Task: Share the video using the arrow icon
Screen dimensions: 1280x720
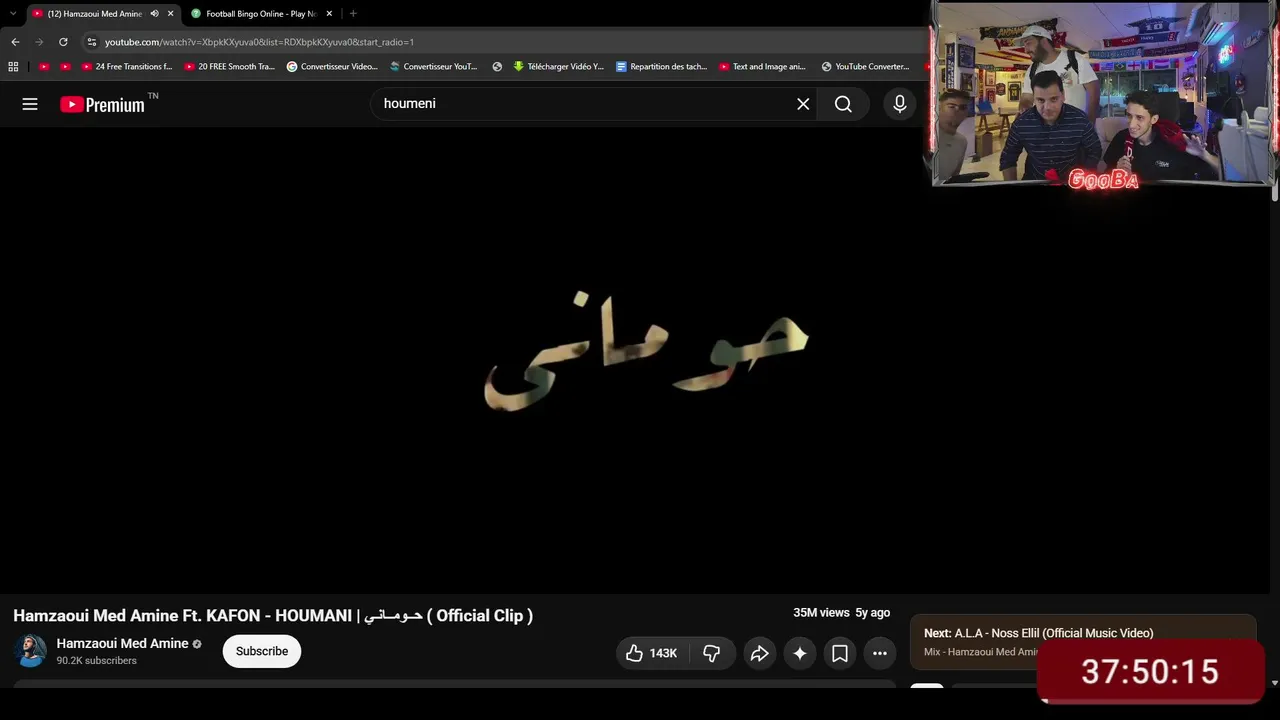Action: tap(760, 653)
